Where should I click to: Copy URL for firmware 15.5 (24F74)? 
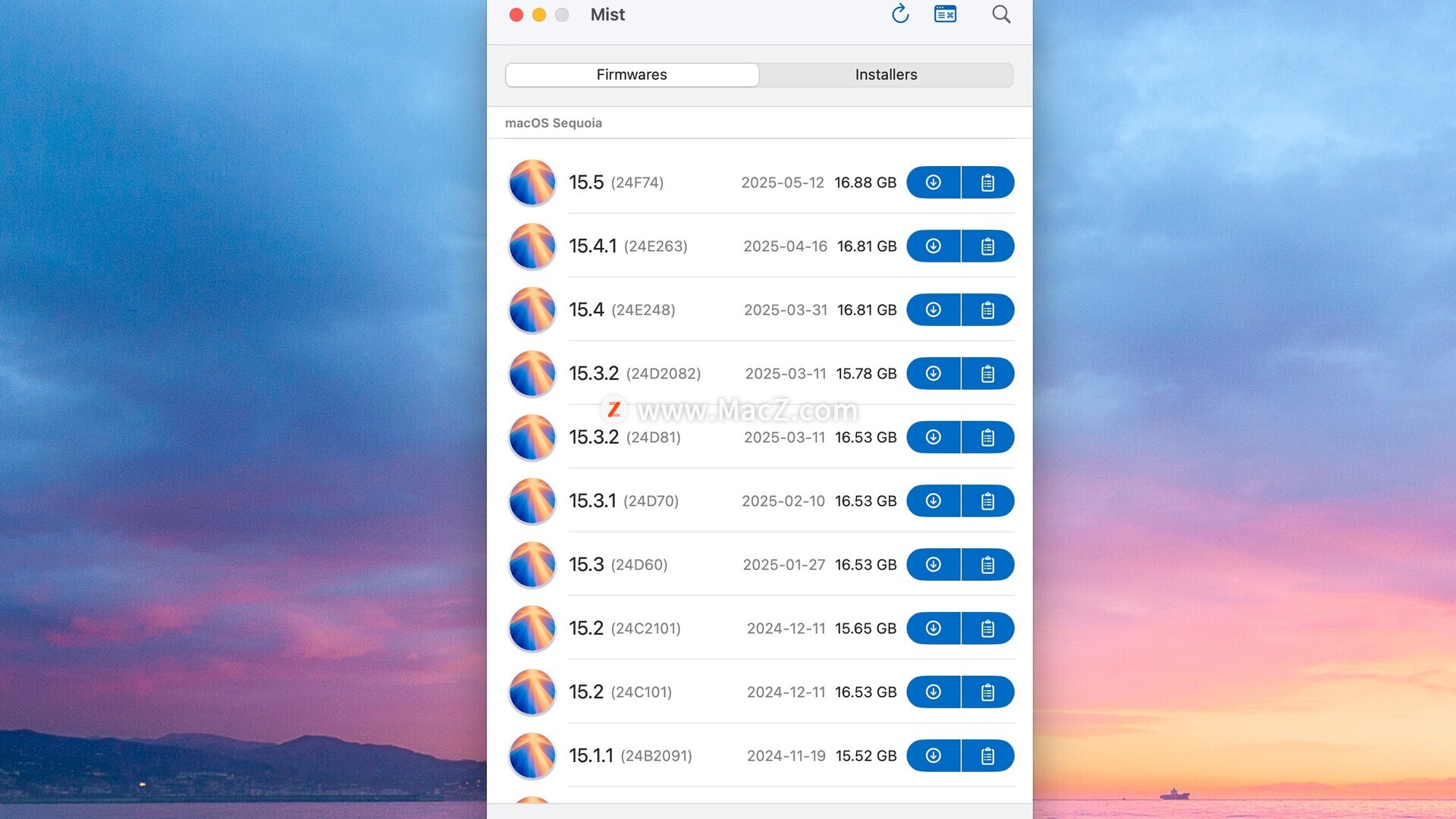coord(987,182)
